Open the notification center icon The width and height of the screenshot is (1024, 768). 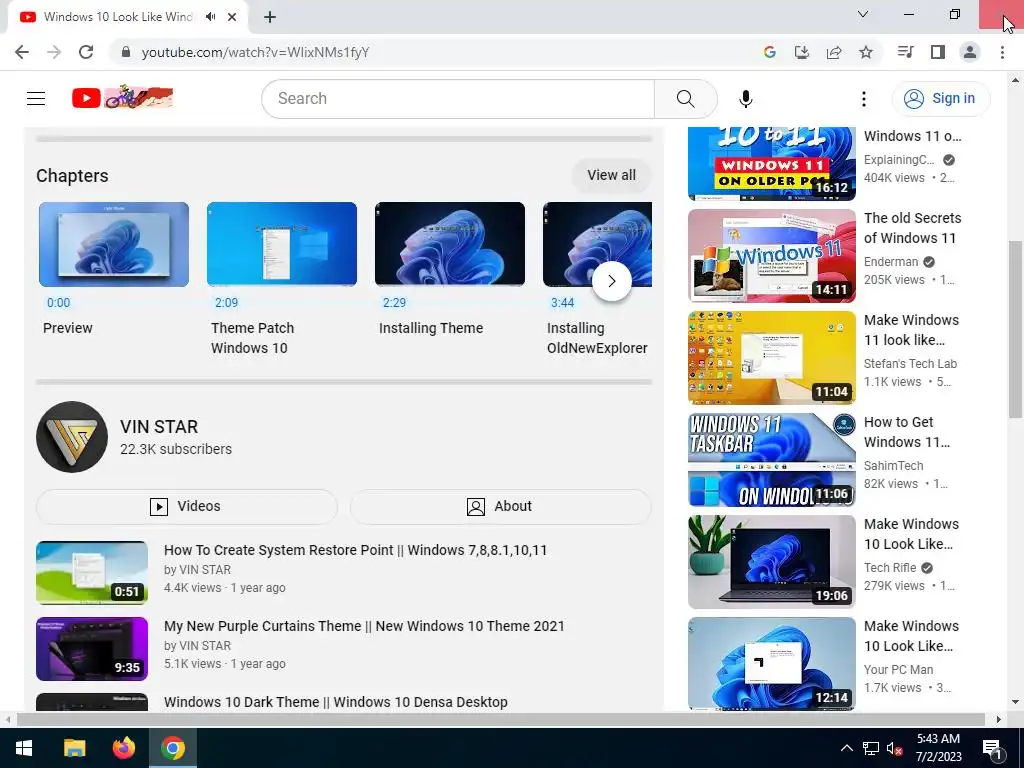(x=992, y=748)
